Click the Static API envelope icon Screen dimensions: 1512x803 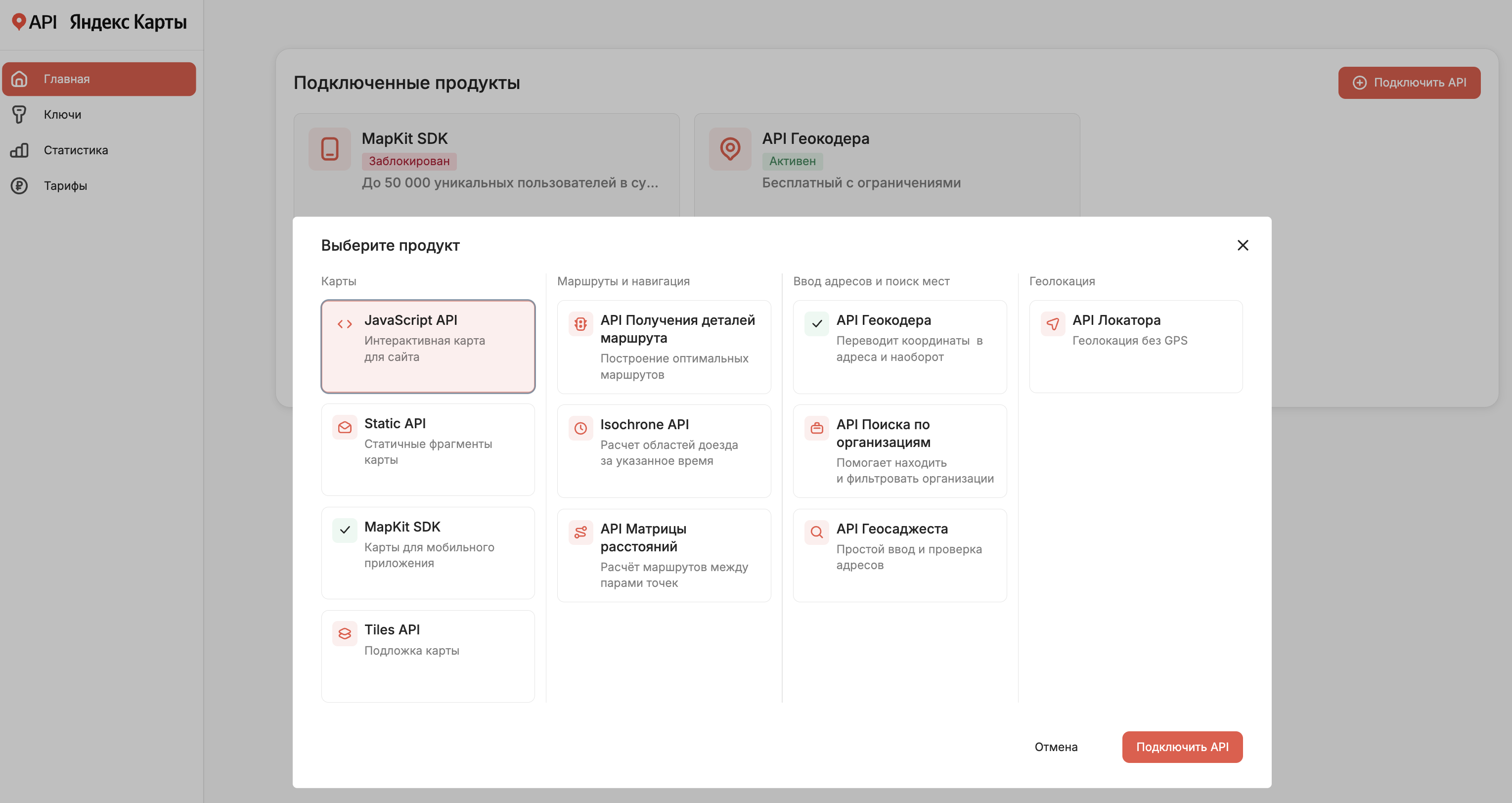tap(345, 427)
